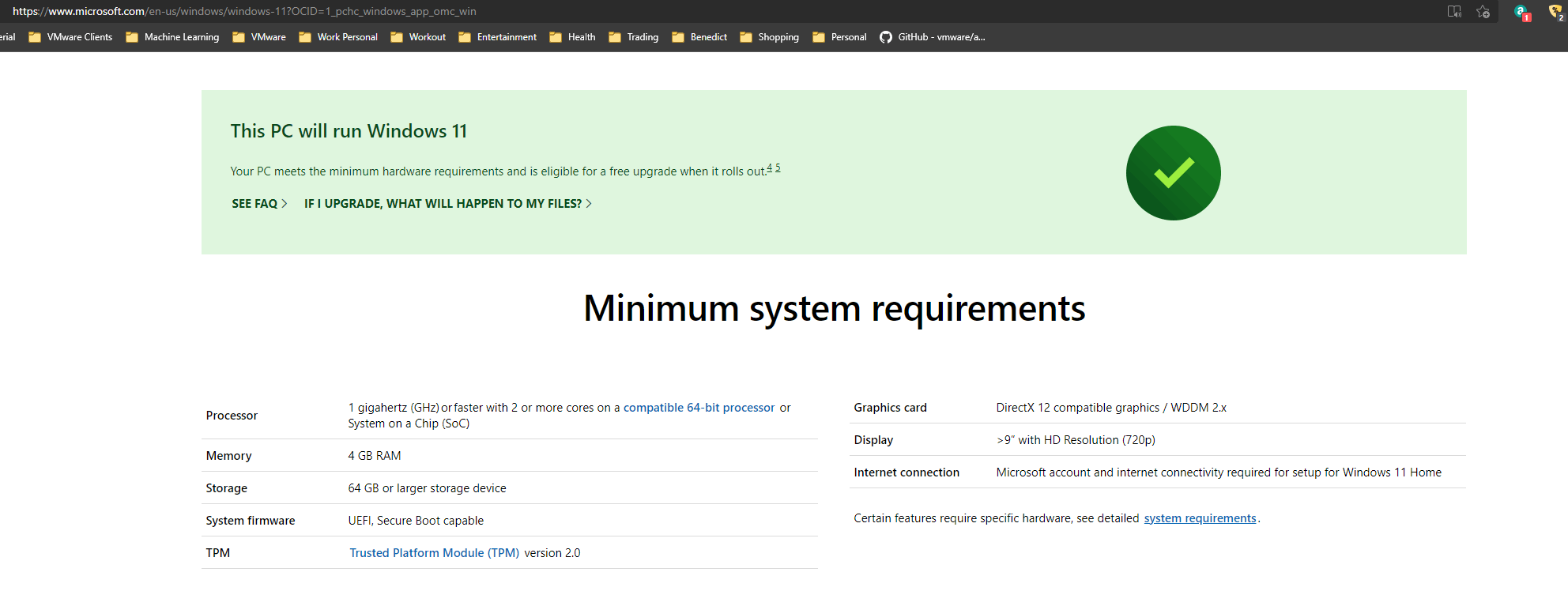Click the chevron after SEE FAQ

click(285, 204)
